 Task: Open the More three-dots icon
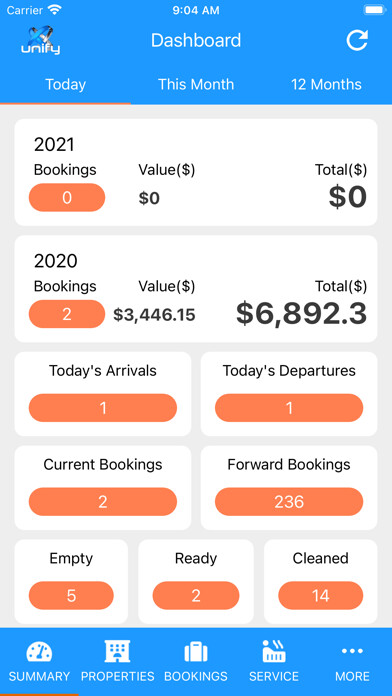(x=352, y=651)
